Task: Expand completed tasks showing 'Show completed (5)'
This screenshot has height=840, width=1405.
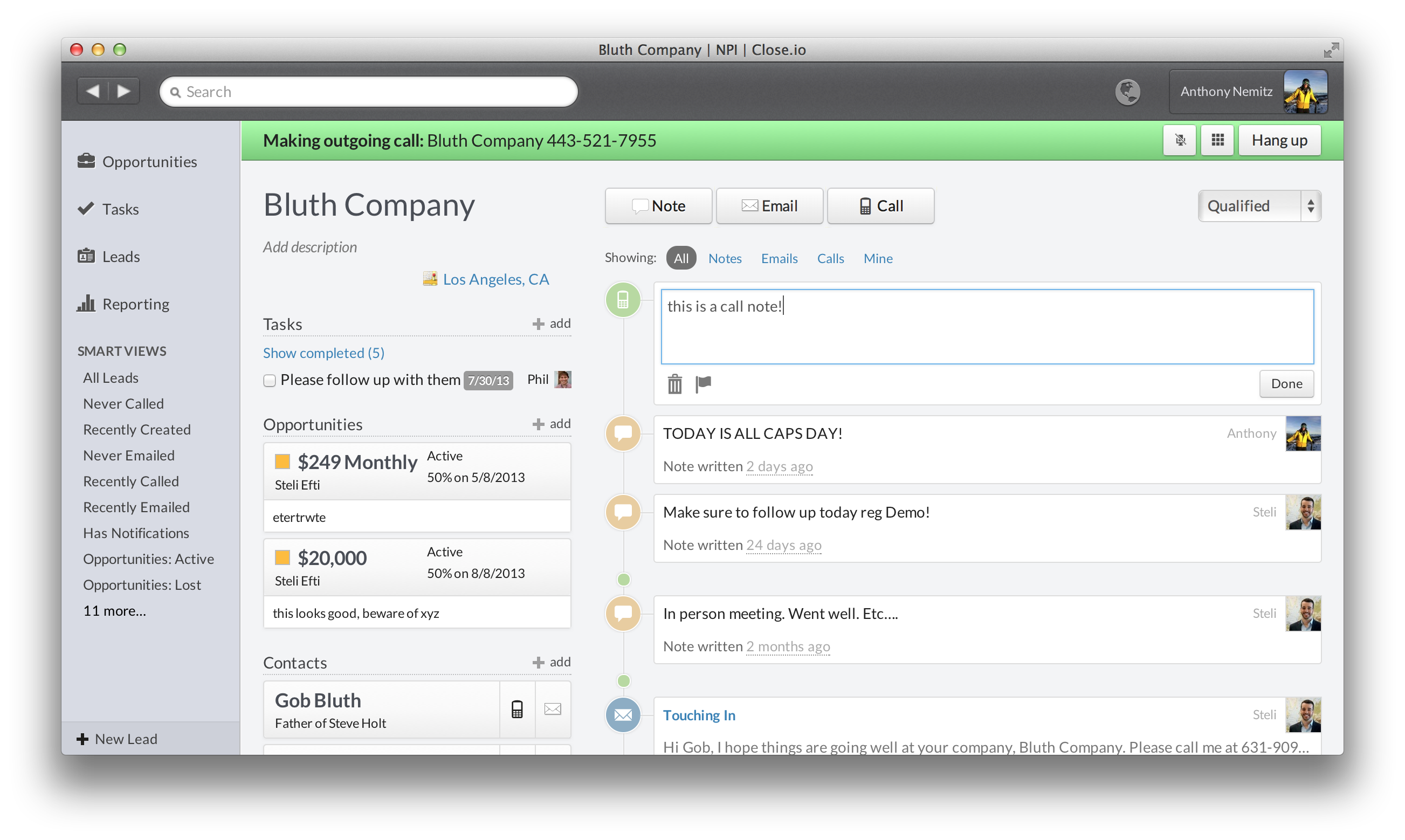Action: 324,352
